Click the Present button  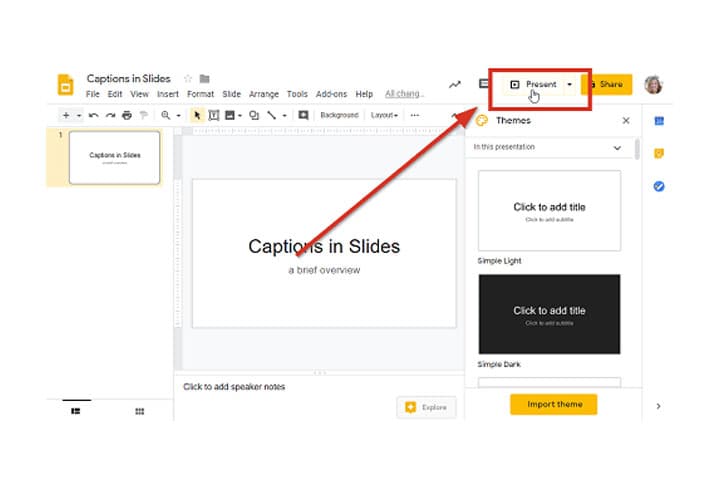(533, 84)
